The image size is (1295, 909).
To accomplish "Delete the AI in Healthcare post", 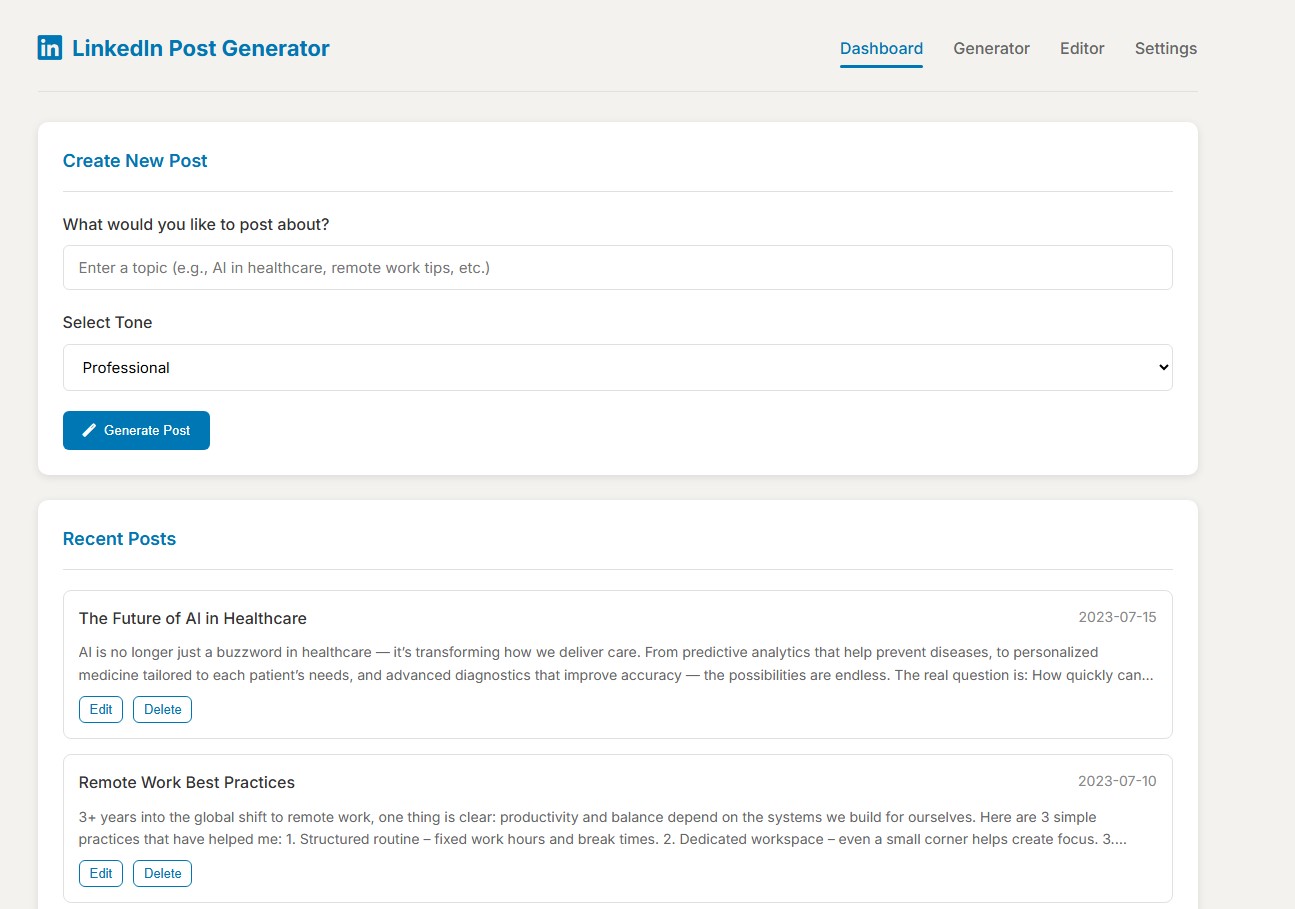I will point(163,709).
